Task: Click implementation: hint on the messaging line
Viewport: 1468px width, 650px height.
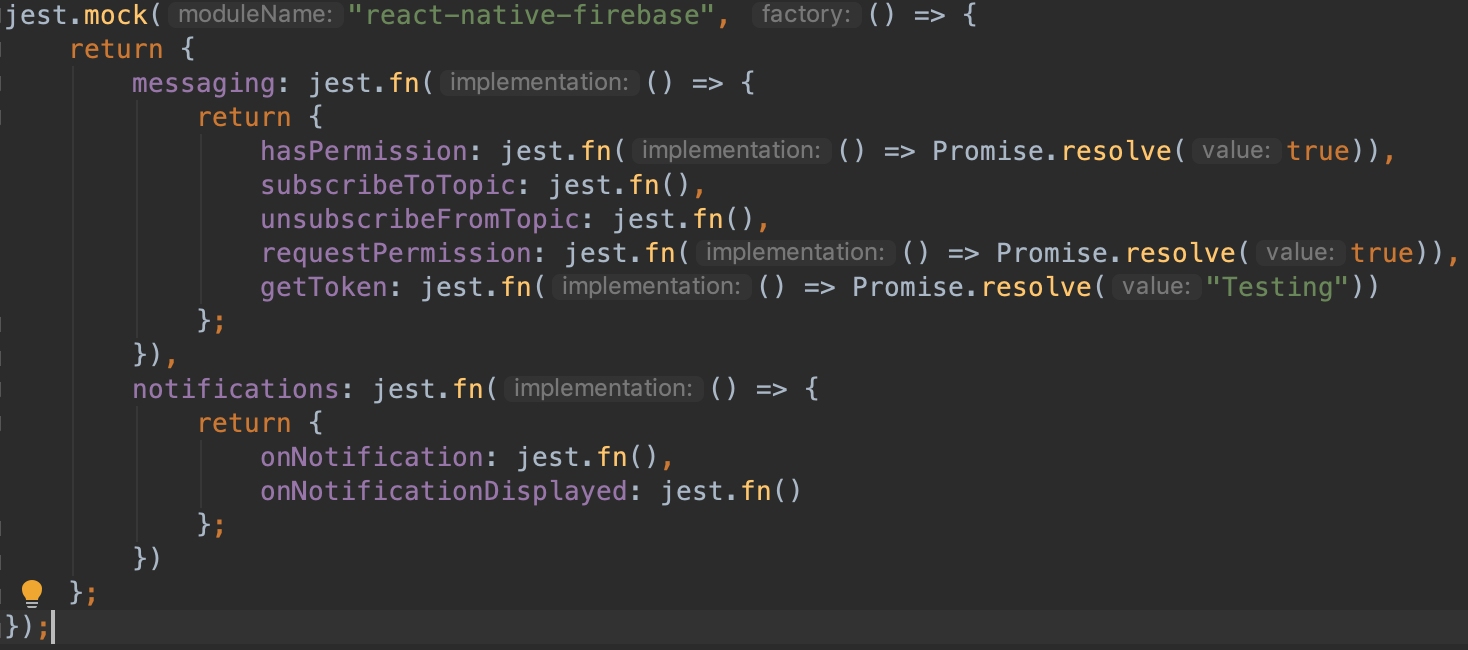Action: [540, 83]
